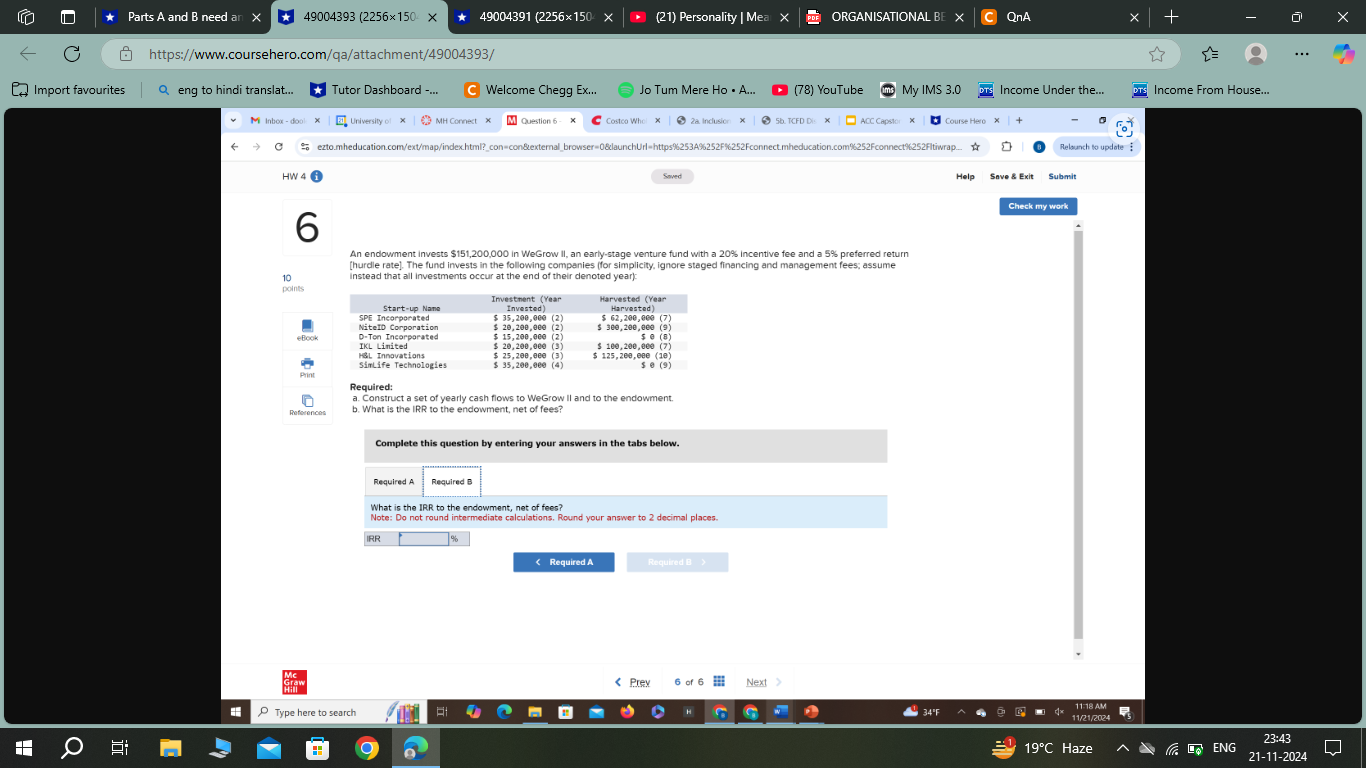Click the HW 4 info icon
Screen dimensions: 1366x768
(316, 177)
